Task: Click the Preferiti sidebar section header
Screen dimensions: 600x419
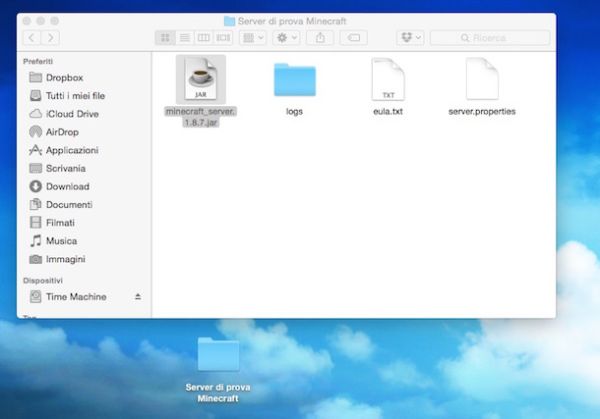Action: [38, 61]
